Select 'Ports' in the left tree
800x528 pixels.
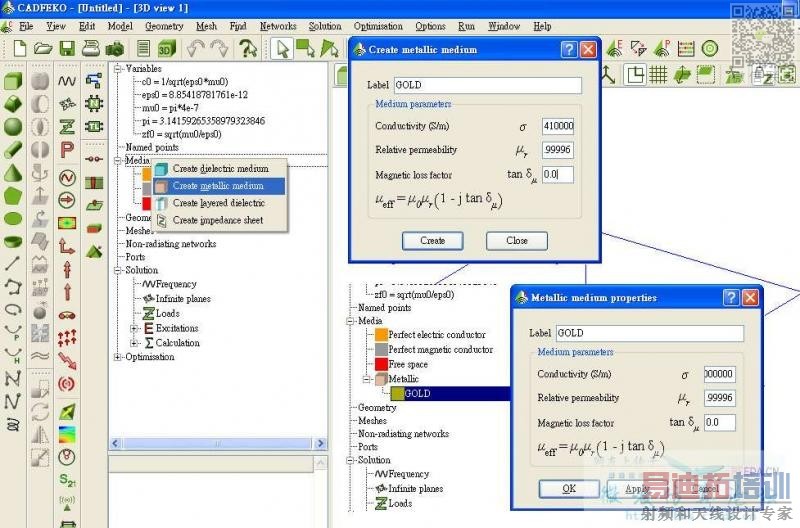tap(135, 257)
